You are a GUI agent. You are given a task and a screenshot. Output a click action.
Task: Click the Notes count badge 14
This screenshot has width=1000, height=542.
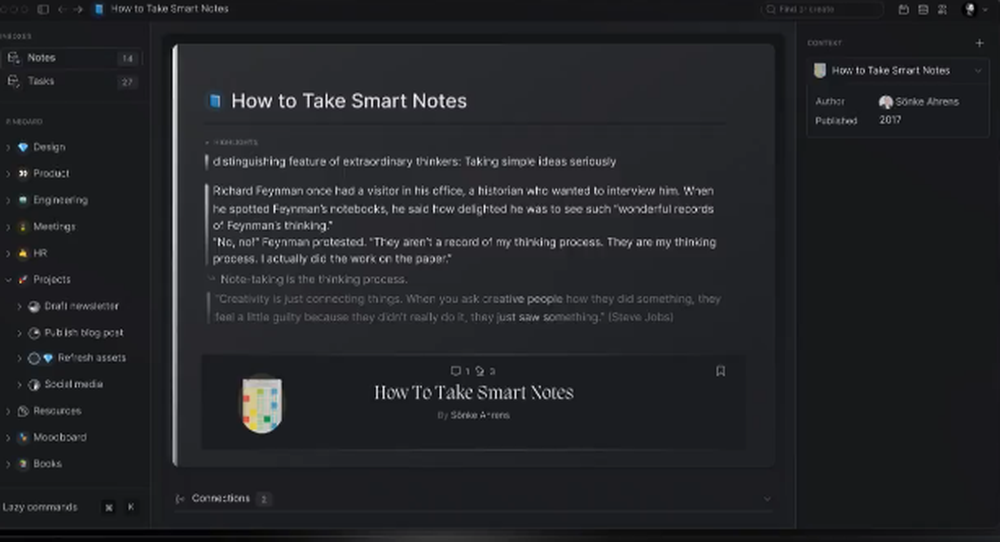(128, 59)
